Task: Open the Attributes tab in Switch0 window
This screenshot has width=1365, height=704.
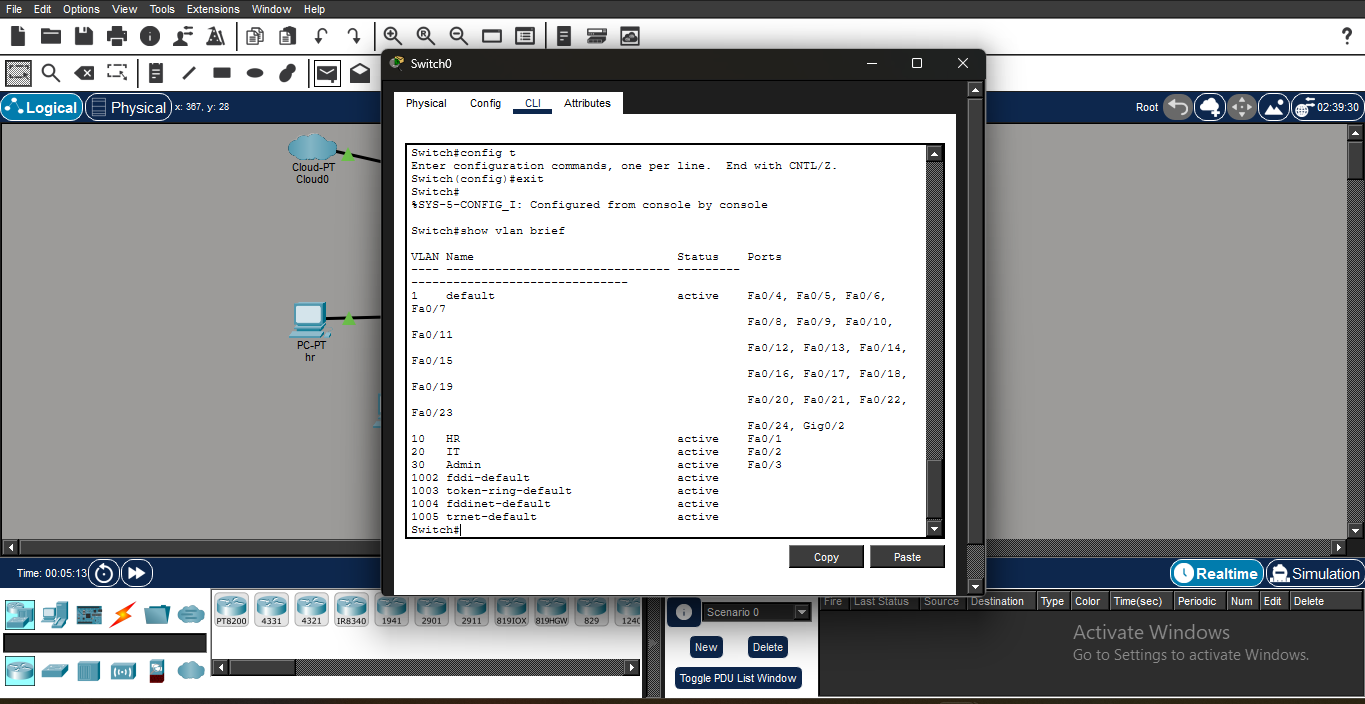Action: 587,103
